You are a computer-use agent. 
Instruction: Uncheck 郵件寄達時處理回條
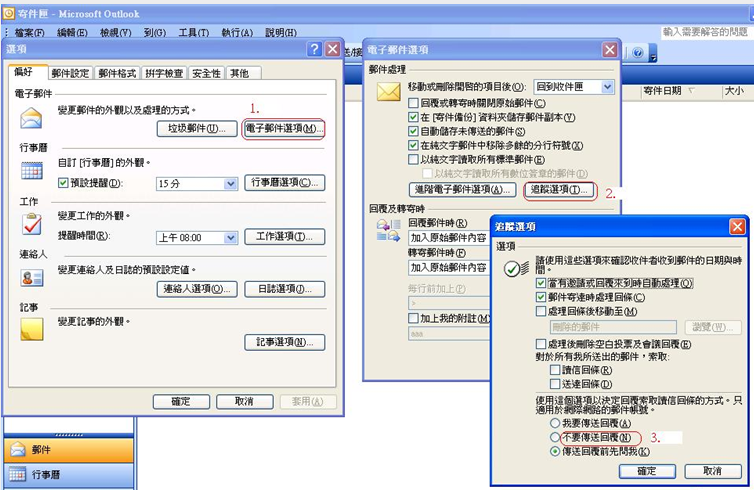(541, 297)
